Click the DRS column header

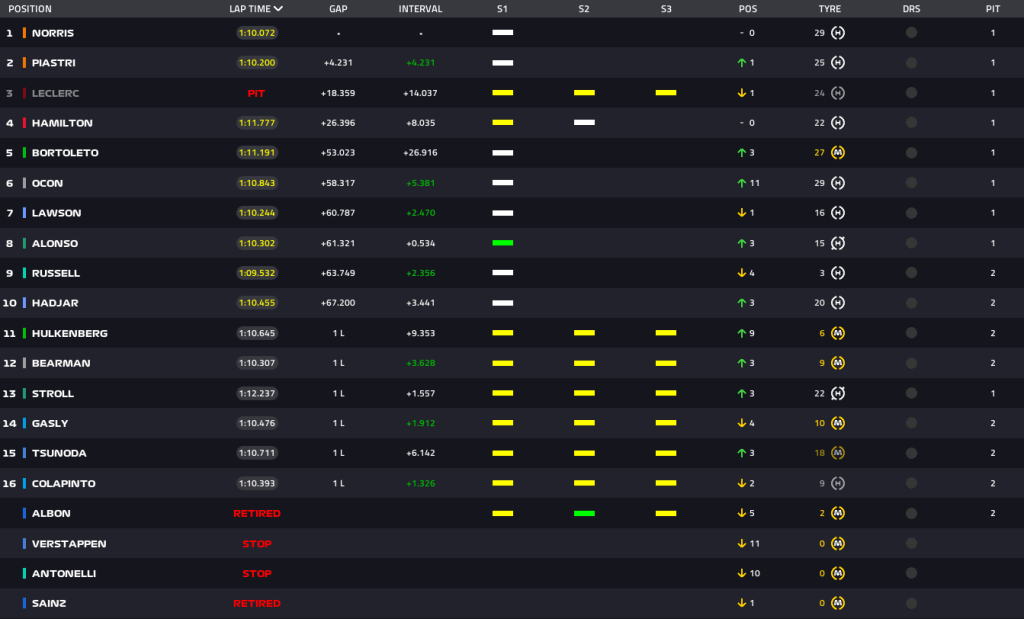(x=911, y=9)
